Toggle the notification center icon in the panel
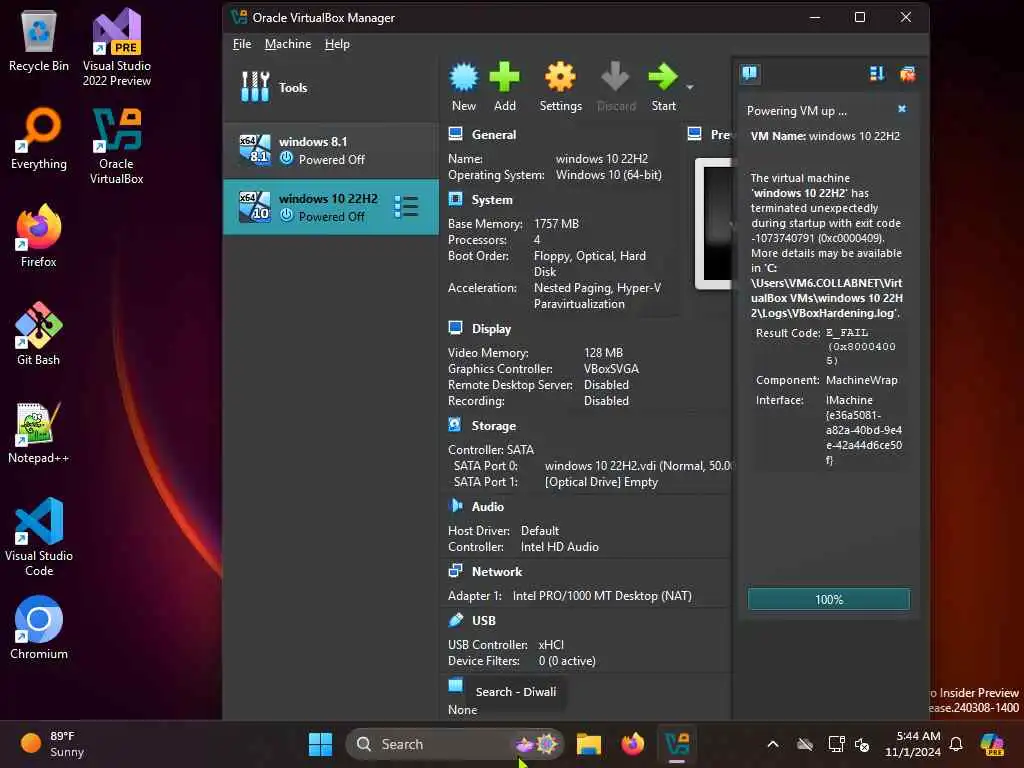This screenshot has height=768, width=1024. [x=750, y=74]
